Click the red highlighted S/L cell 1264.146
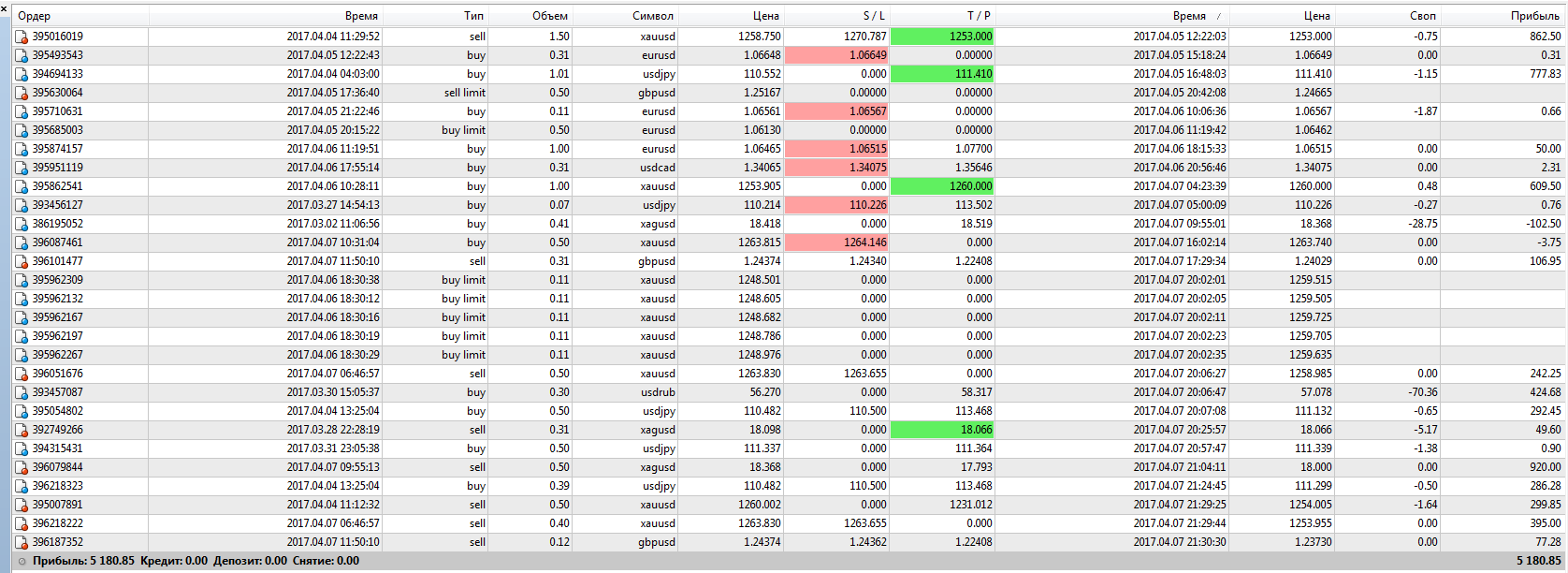Viewport: 1568px width, 573px height. [836, 242]
